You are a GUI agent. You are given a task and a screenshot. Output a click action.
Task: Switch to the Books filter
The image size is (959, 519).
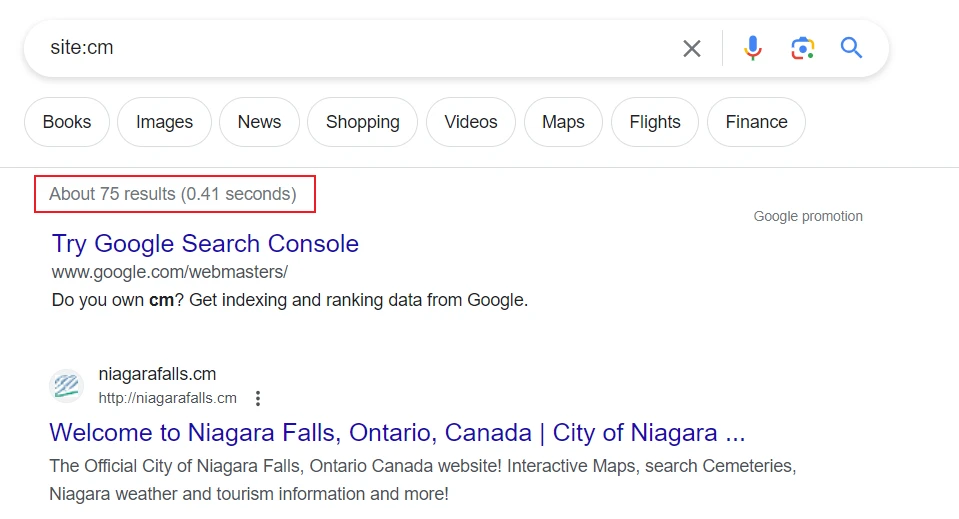pos(67,122)
